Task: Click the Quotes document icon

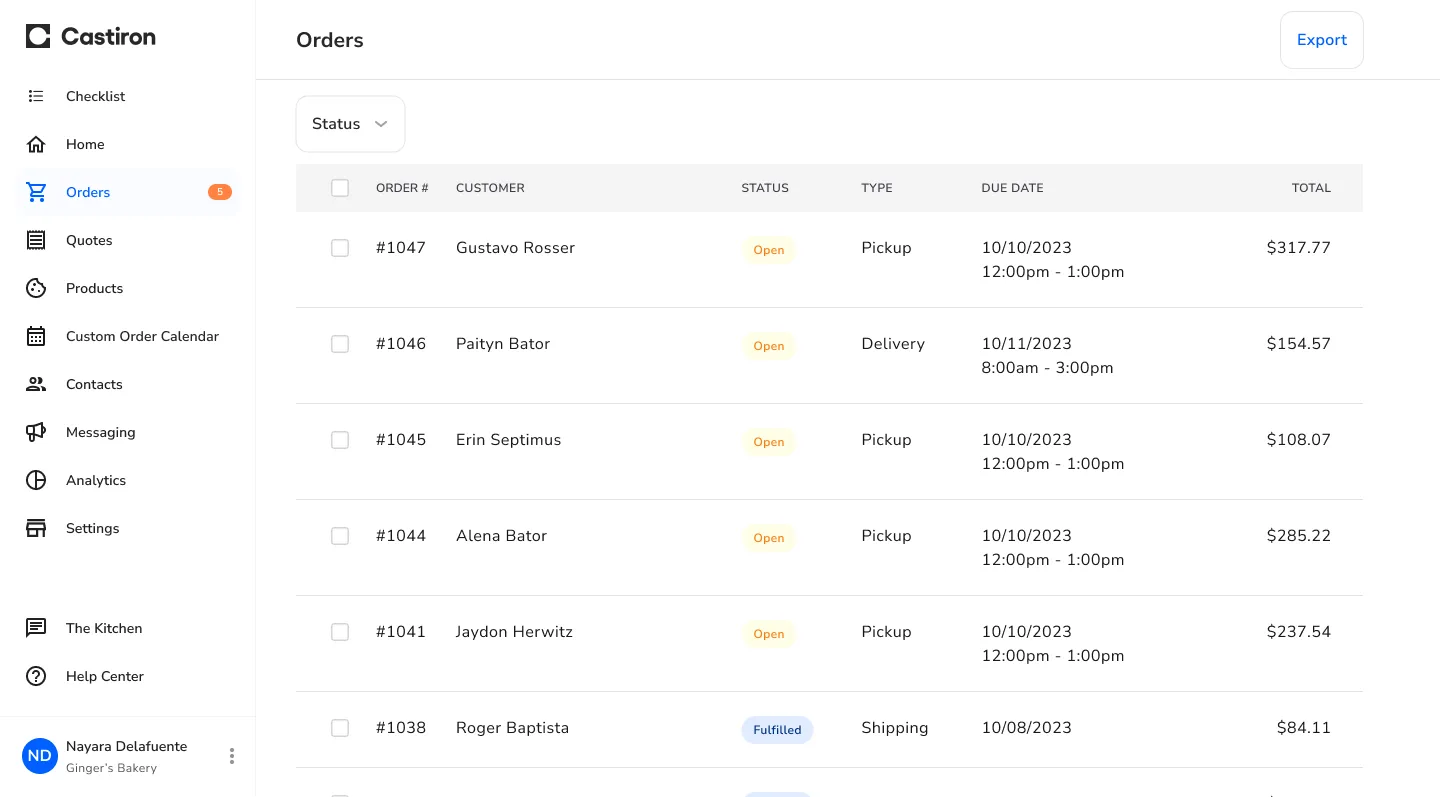Action: pos(36,240)
